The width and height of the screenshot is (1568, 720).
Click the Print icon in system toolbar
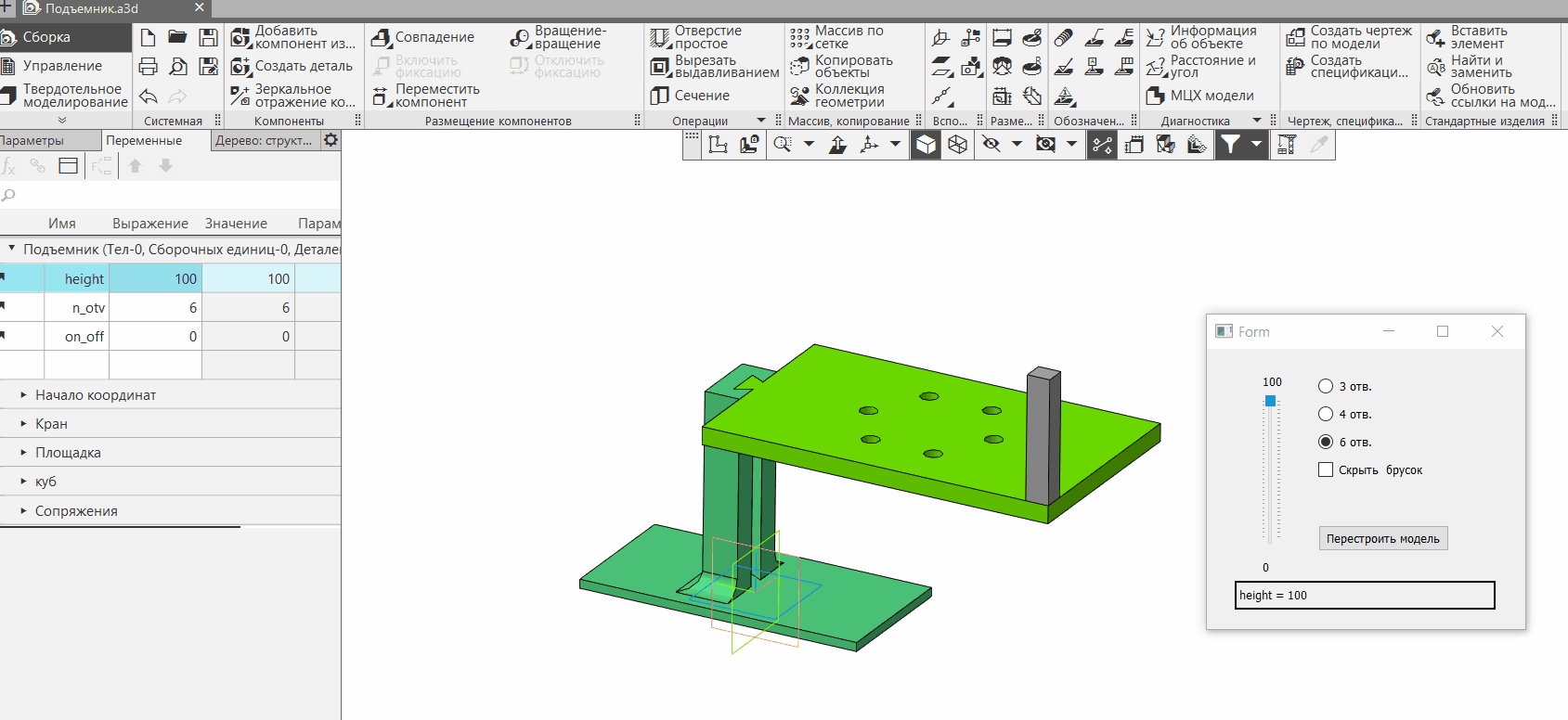[x=148, y=67]
